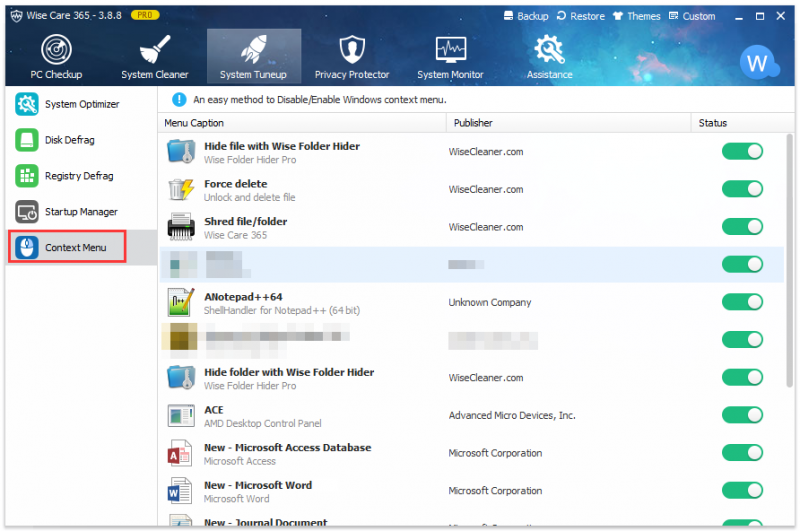The height and width of the screenshot is (531, 800).
Task: Disable ANotepad++64 context menu toggle
Action: point(742,302)
